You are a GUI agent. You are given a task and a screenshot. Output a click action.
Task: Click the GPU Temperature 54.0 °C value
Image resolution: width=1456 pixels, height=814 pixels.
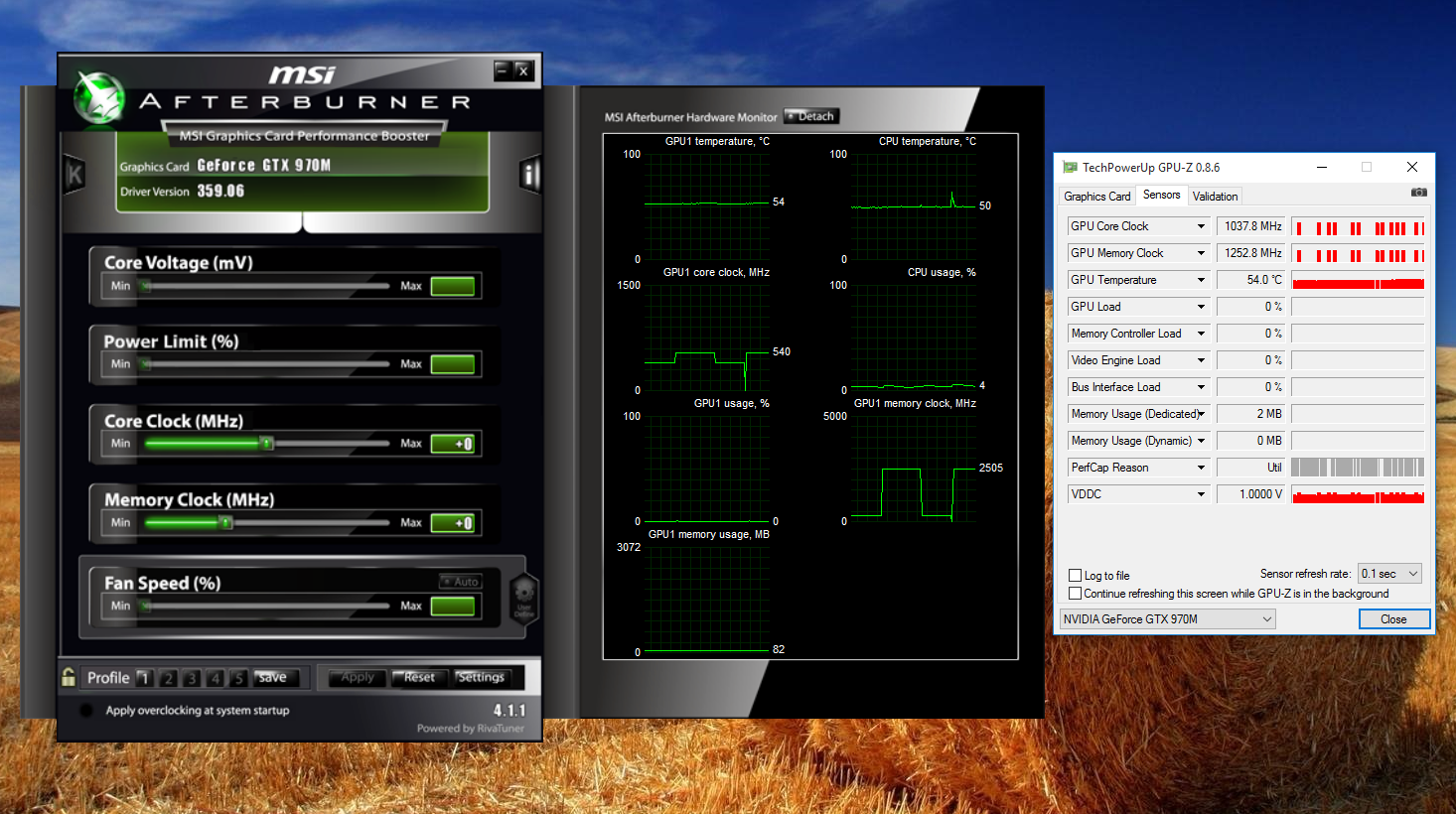point(1250,280)
